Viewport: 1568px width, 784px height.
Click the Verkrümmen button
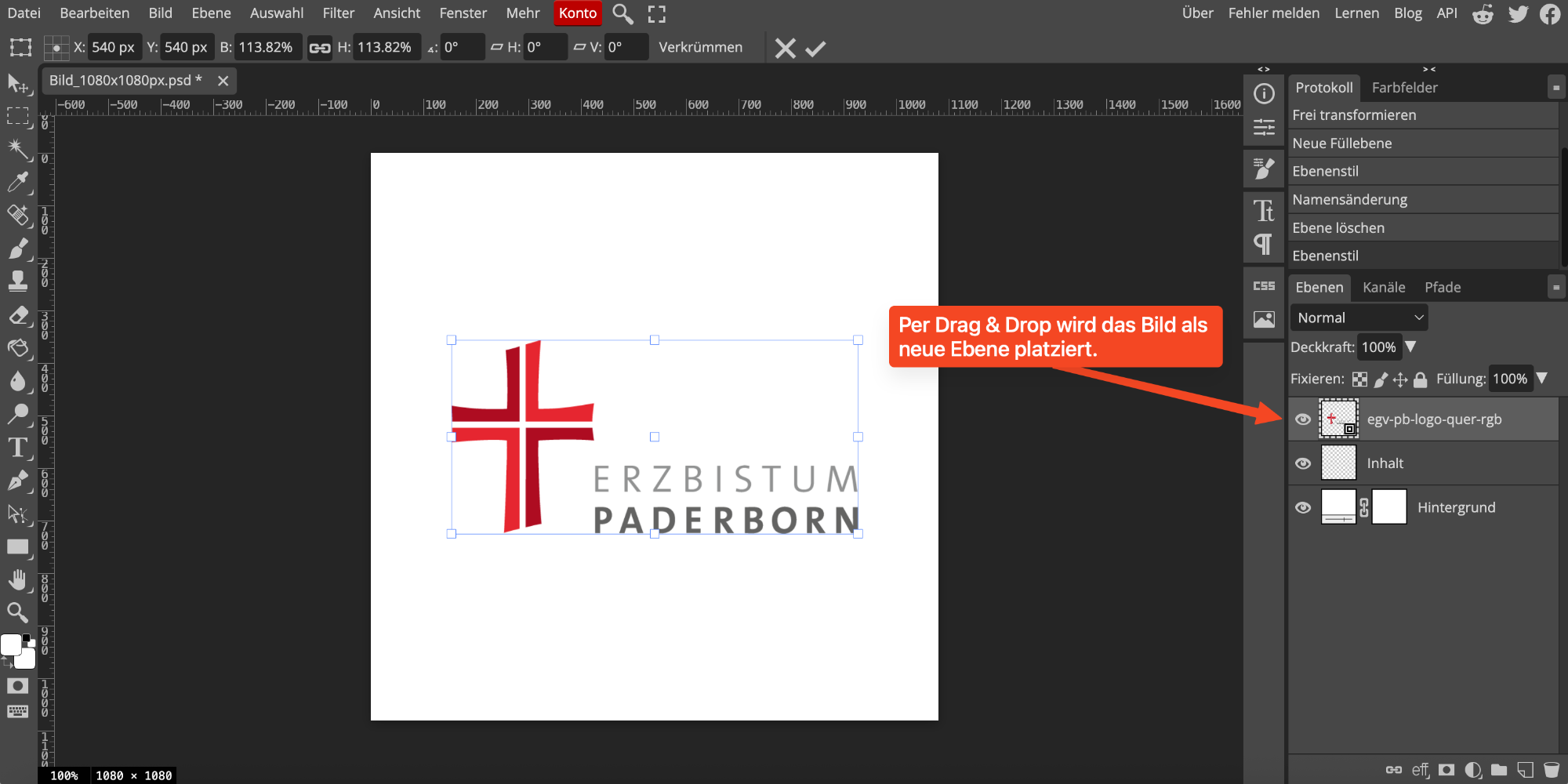[x=700, y=48]
